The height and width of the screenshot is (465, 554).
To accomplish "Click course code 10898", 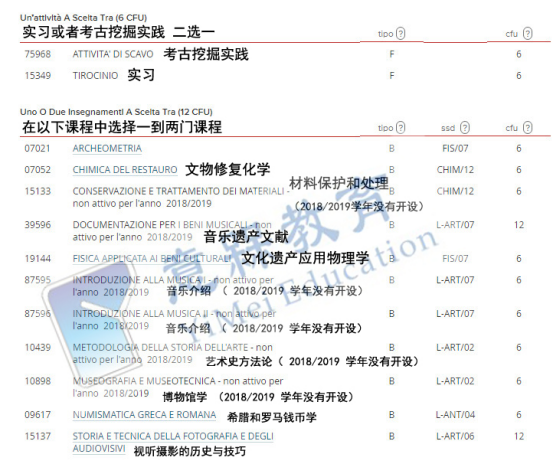I will click(x=37, y=381).
